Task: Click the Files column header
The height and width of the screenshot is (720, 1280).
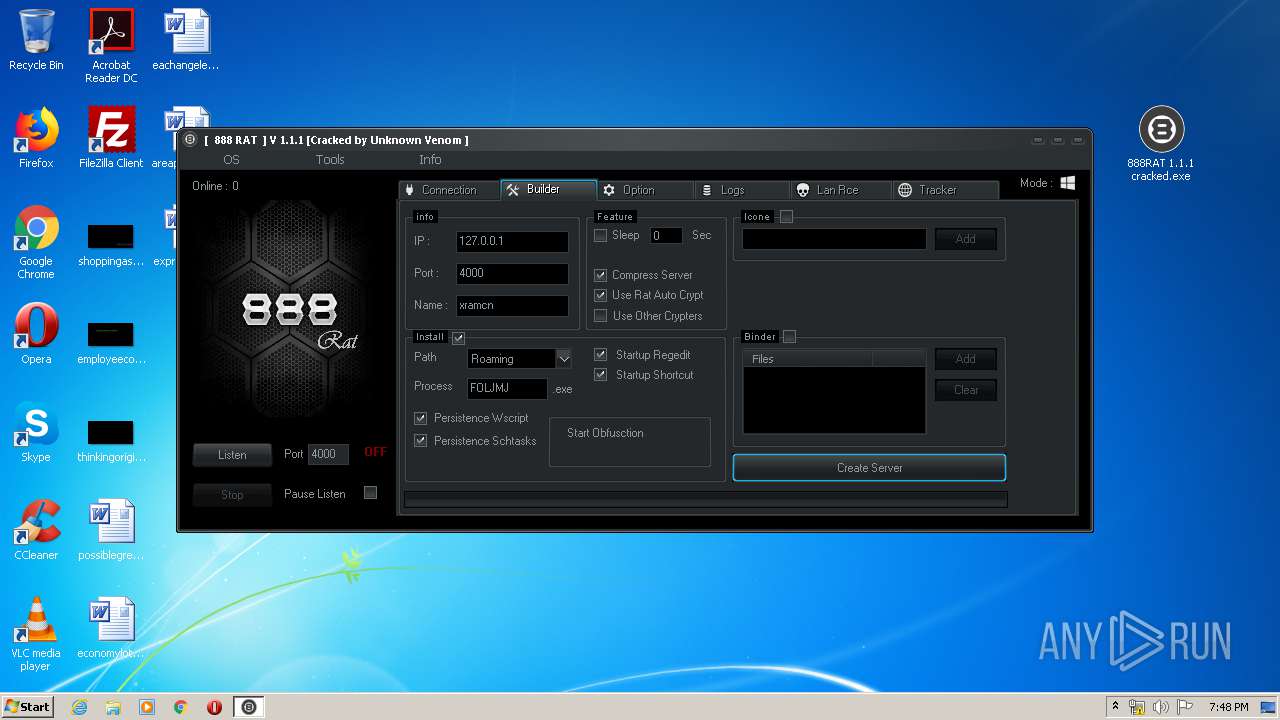Action: click(808, 359)
